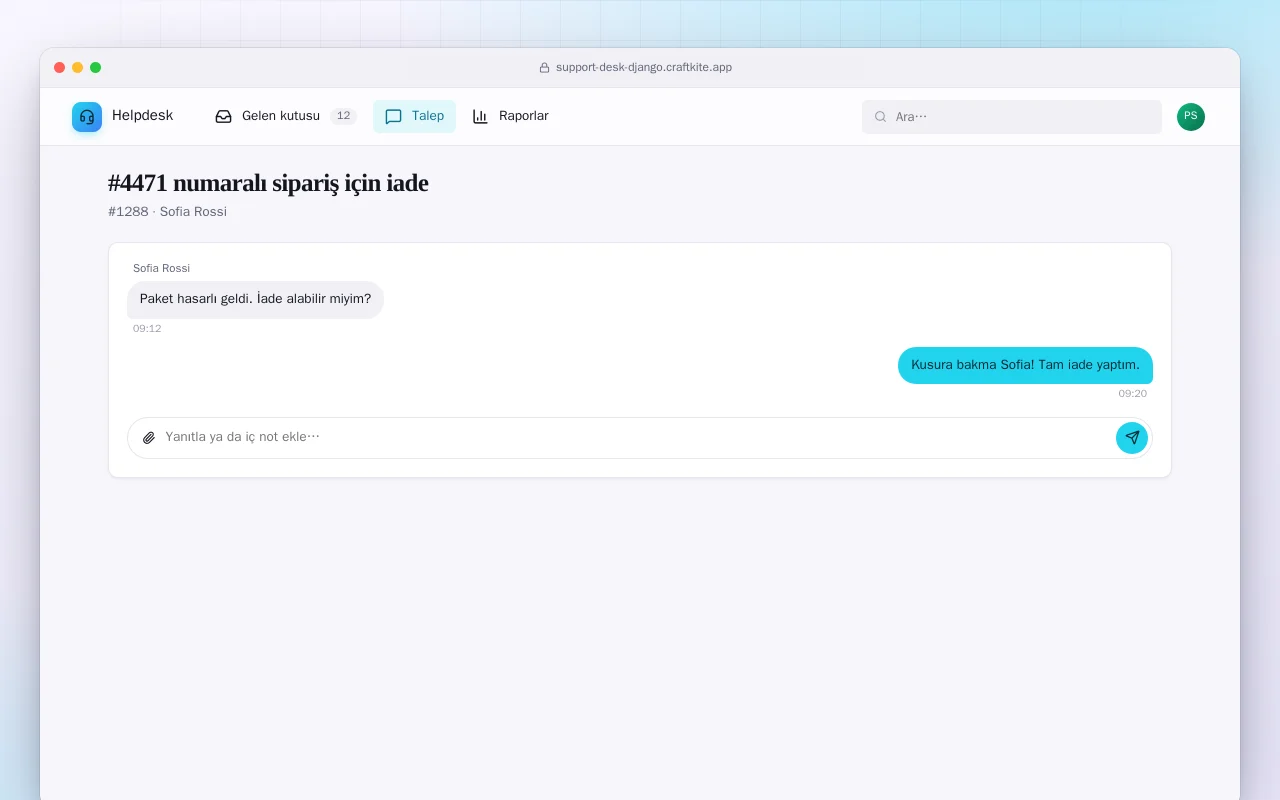Click the inbox count badge "12"
1280x800 pixels.
click(x=343, y=116)
